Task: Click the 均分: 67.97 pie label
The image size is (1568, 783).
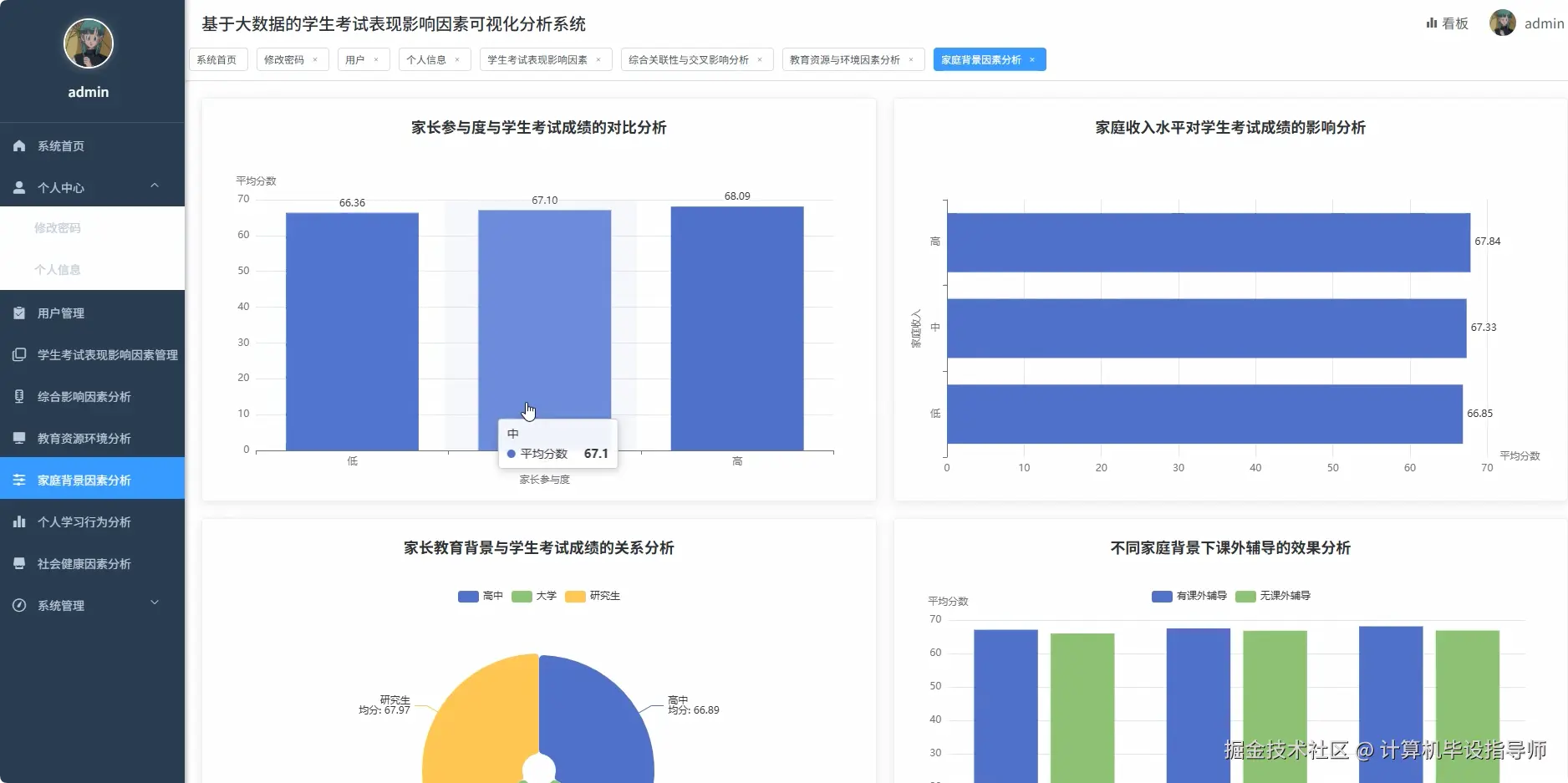Action: pos(384,710)
